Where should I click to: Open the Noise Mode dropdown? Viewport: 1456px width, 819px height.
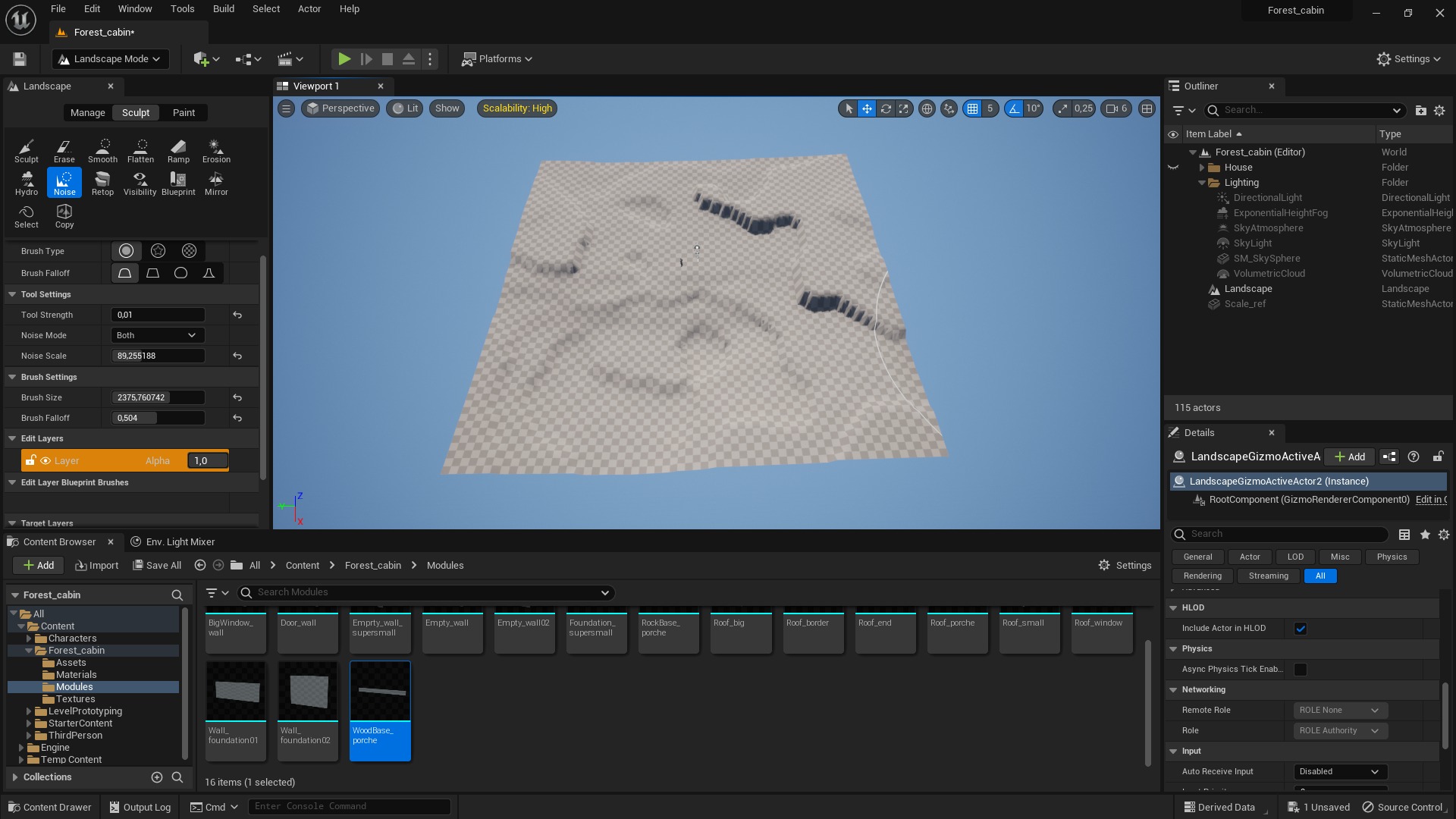point(157,335)
